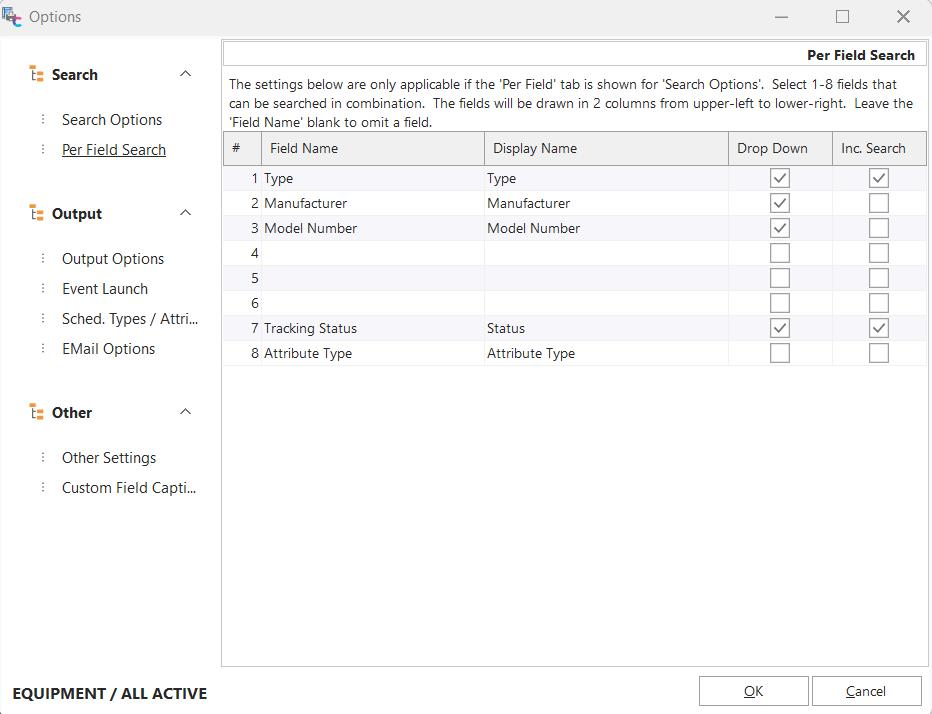This screenshot has width=932, height=714.
Task: Enable Inc. Search for Manufacturer row
Action: tap(878, 203)
